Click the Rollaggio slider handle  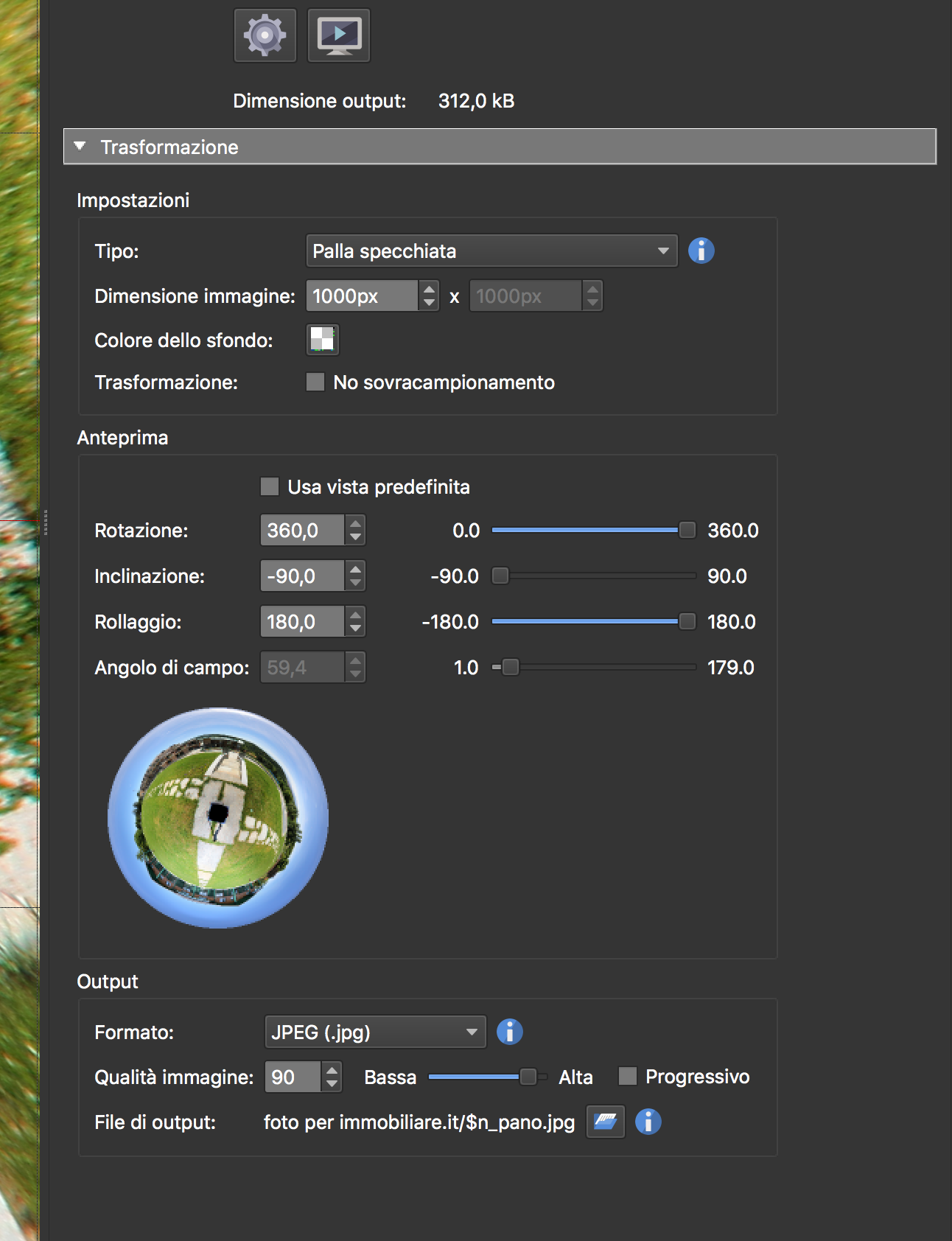click(x=687, y=621)
